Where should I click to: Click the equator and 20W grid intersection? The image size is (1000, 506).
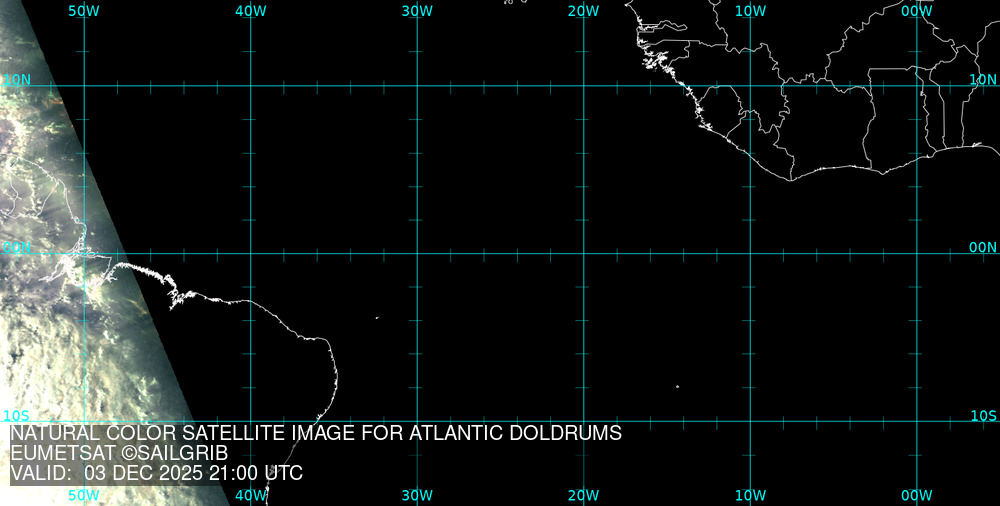point(584,253)
